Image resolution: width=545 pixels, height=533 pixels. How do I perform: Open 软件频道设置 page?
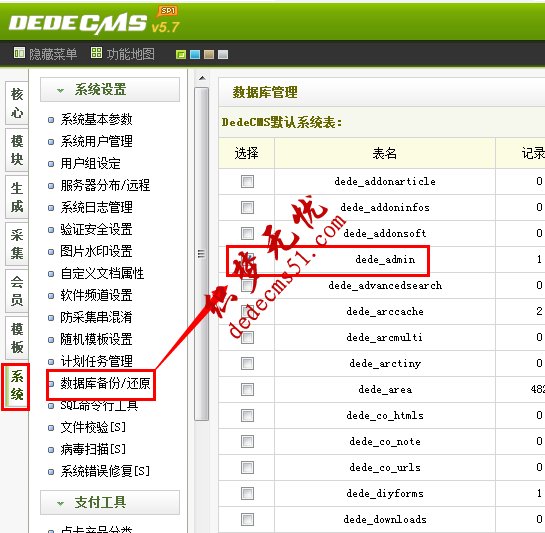[x=96, y=295]
